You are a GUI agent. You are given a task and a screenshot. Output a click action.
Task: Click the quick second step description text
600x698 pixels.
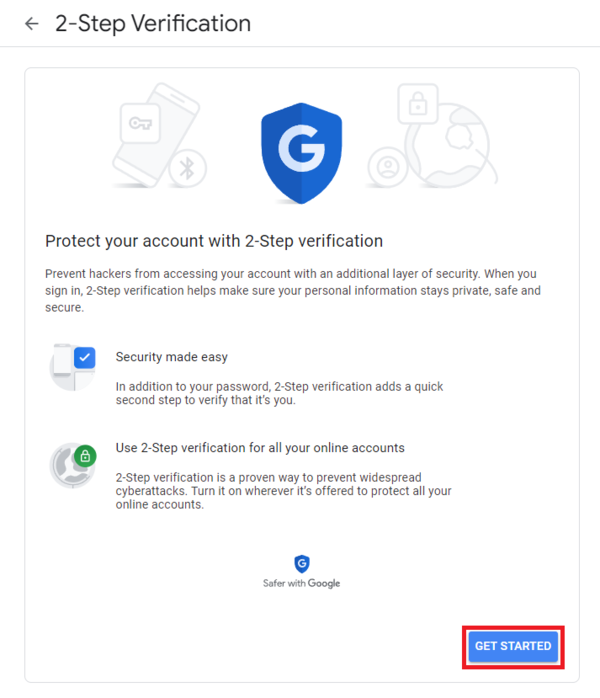click(279, 393)
